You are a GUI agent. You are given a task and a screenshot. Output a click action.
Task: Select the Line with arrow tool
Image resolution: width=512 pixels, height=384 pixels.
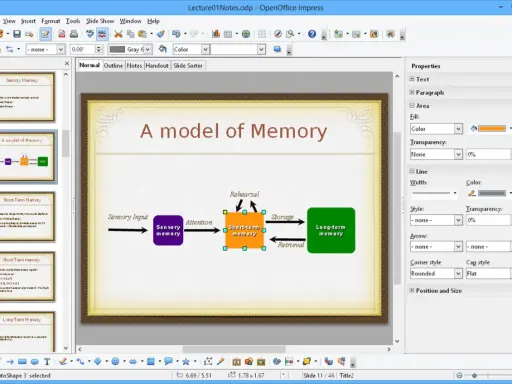10,362
